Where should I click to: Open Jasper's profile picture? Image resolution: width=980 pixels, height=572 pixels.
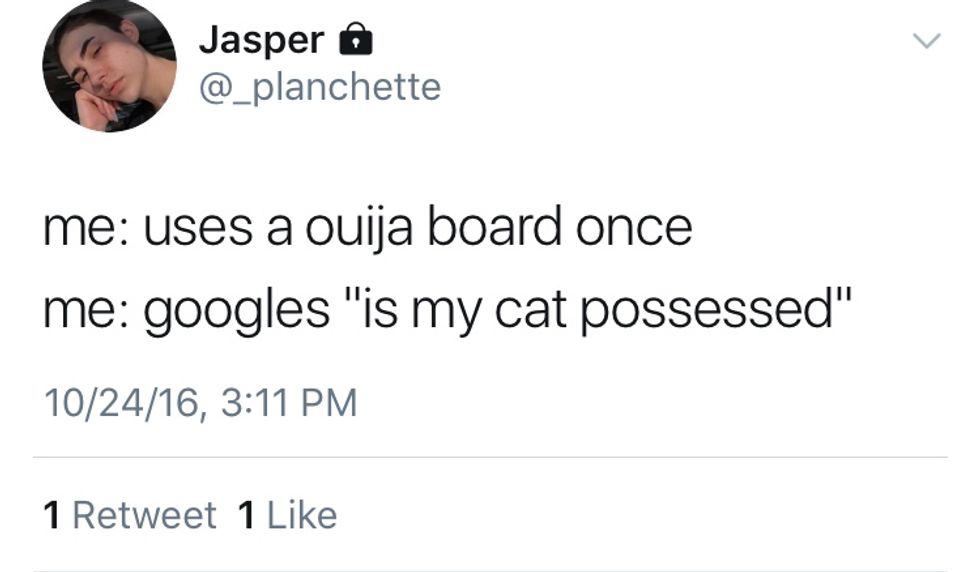[109, 67]
